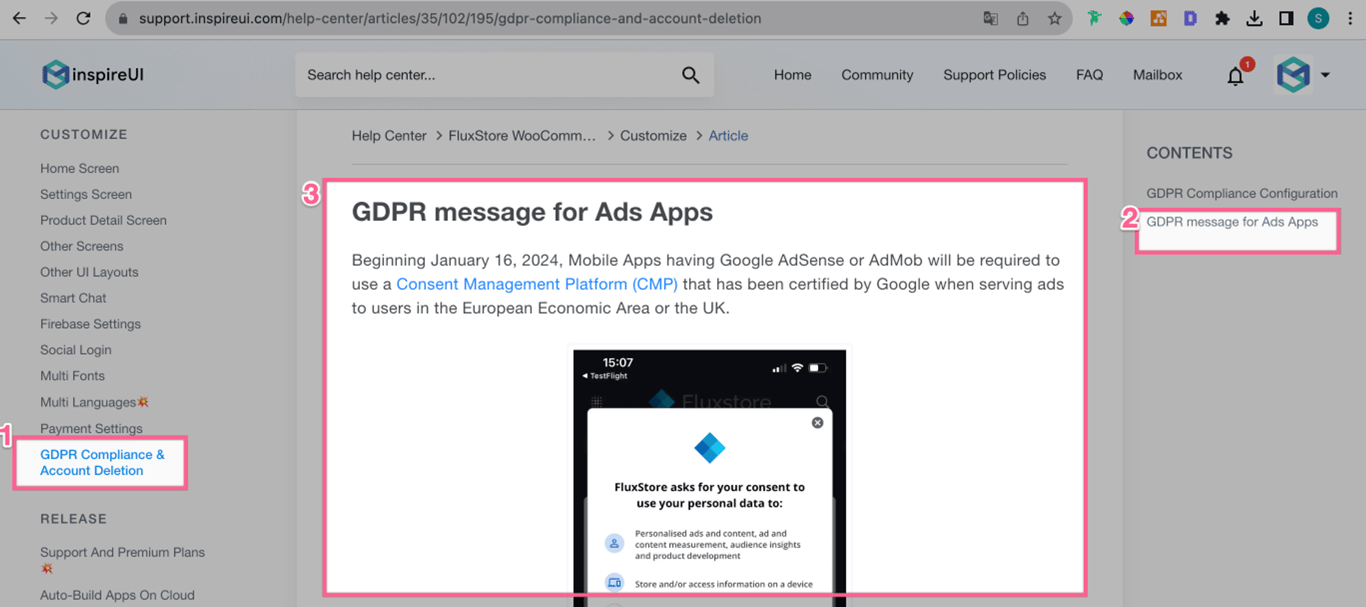Toggle the browser side panel icon
This screenshot has height=607, width=1366.
tap(1286, 18)
